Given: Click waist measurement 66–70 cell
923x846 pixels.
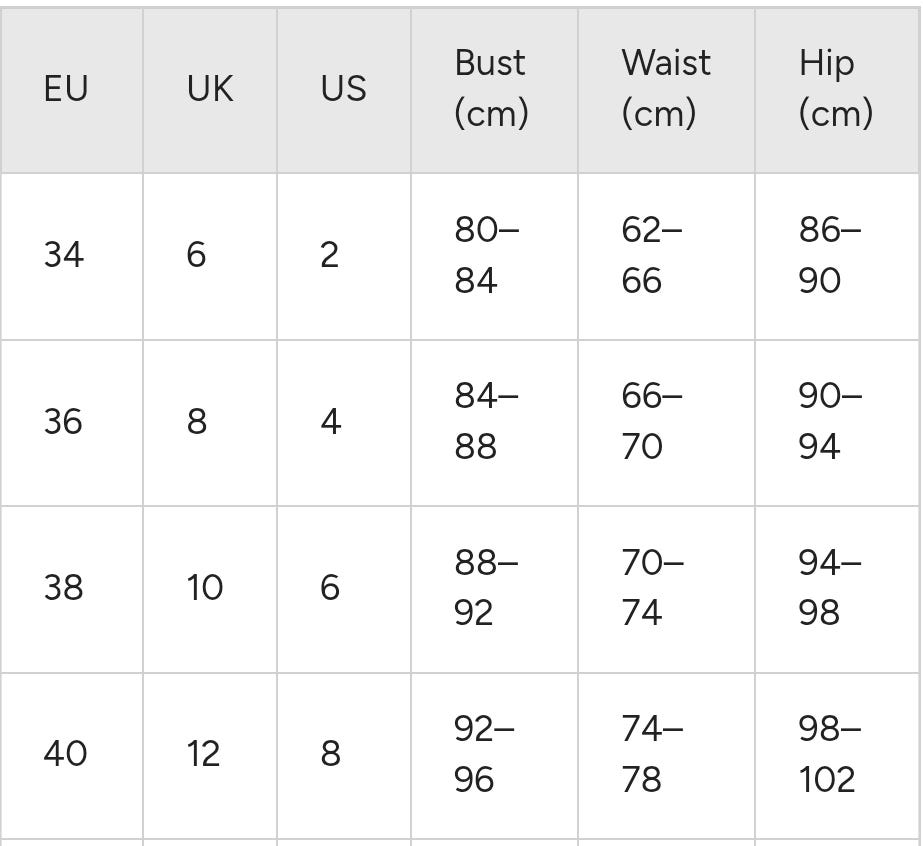Looking at the screenshot, I should [x=651, y=421].
